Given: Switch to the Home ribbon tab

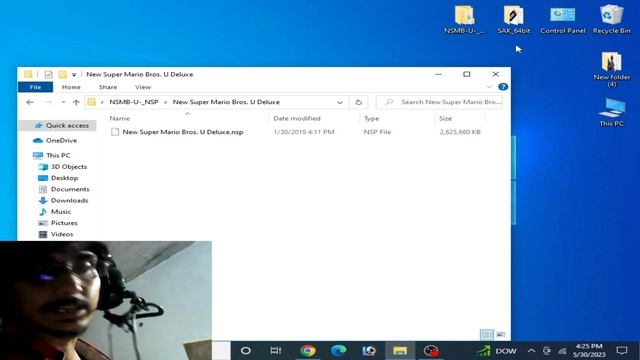Looking at the screenshot, I should pyautogui.click(x=71, y=87).
